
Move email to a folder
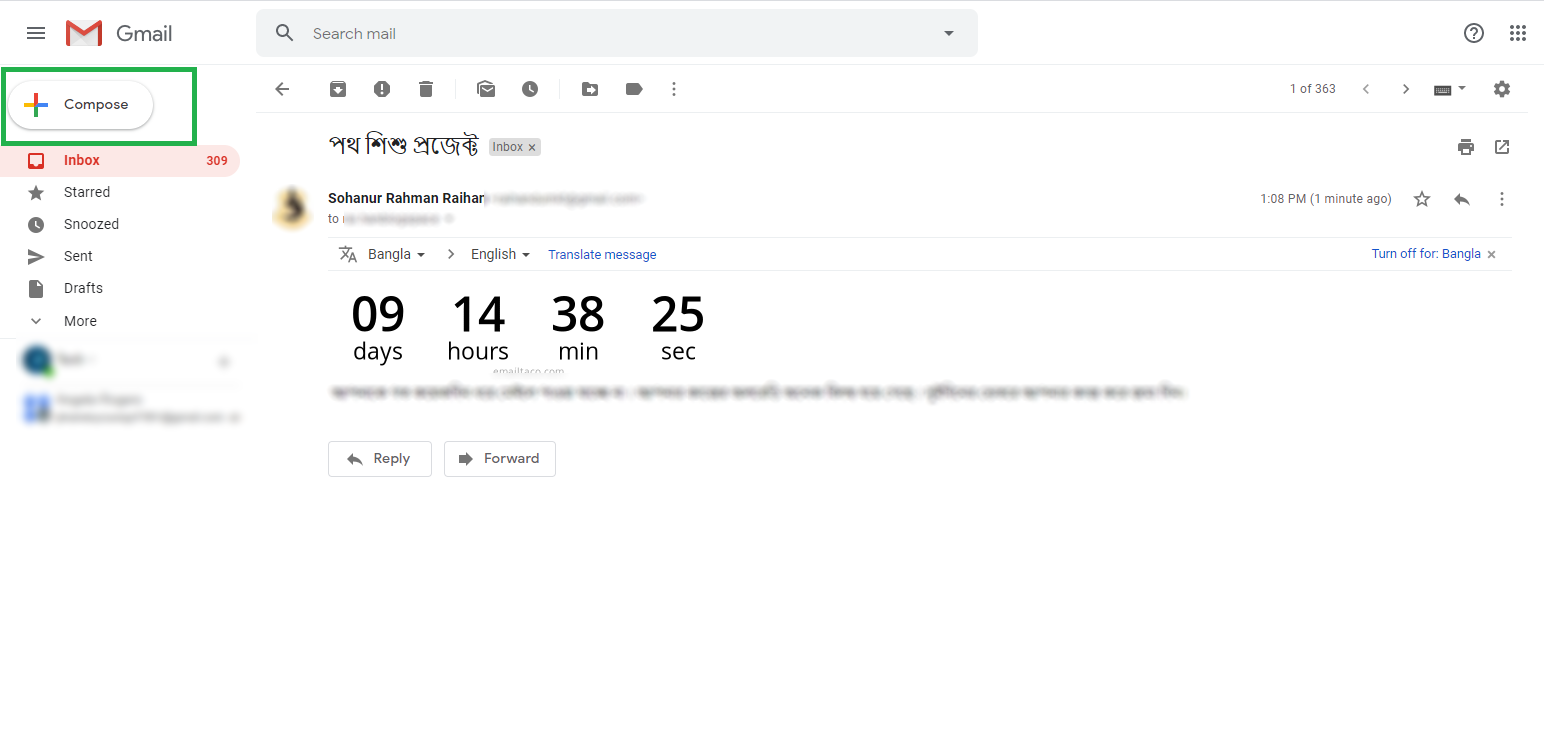(590, 89)
